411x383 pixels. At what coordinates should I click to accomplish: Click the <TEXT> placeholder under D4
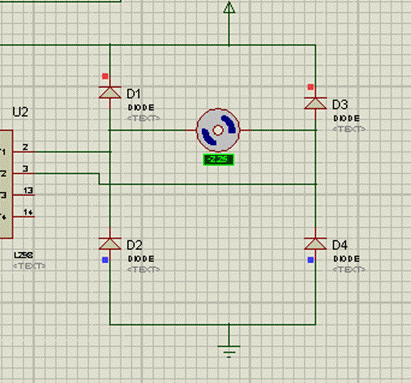pyautogui.click(x=349, y=269)
